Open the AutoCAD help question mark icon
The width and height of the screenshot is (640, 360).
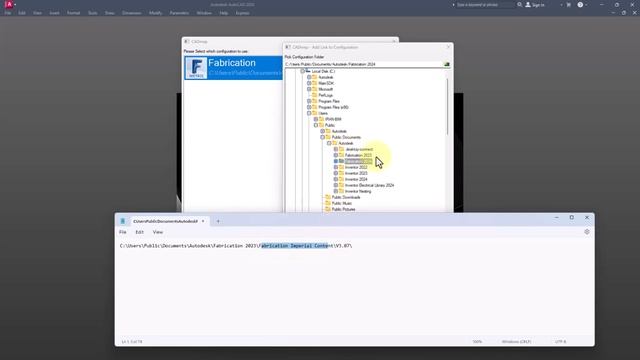580,5
